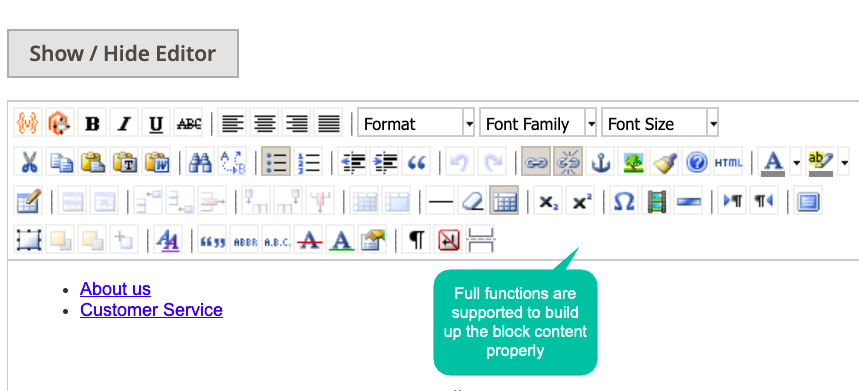Open the About us link
The height and width of the screenshot is (391, 859).
[x=115, y=289]
